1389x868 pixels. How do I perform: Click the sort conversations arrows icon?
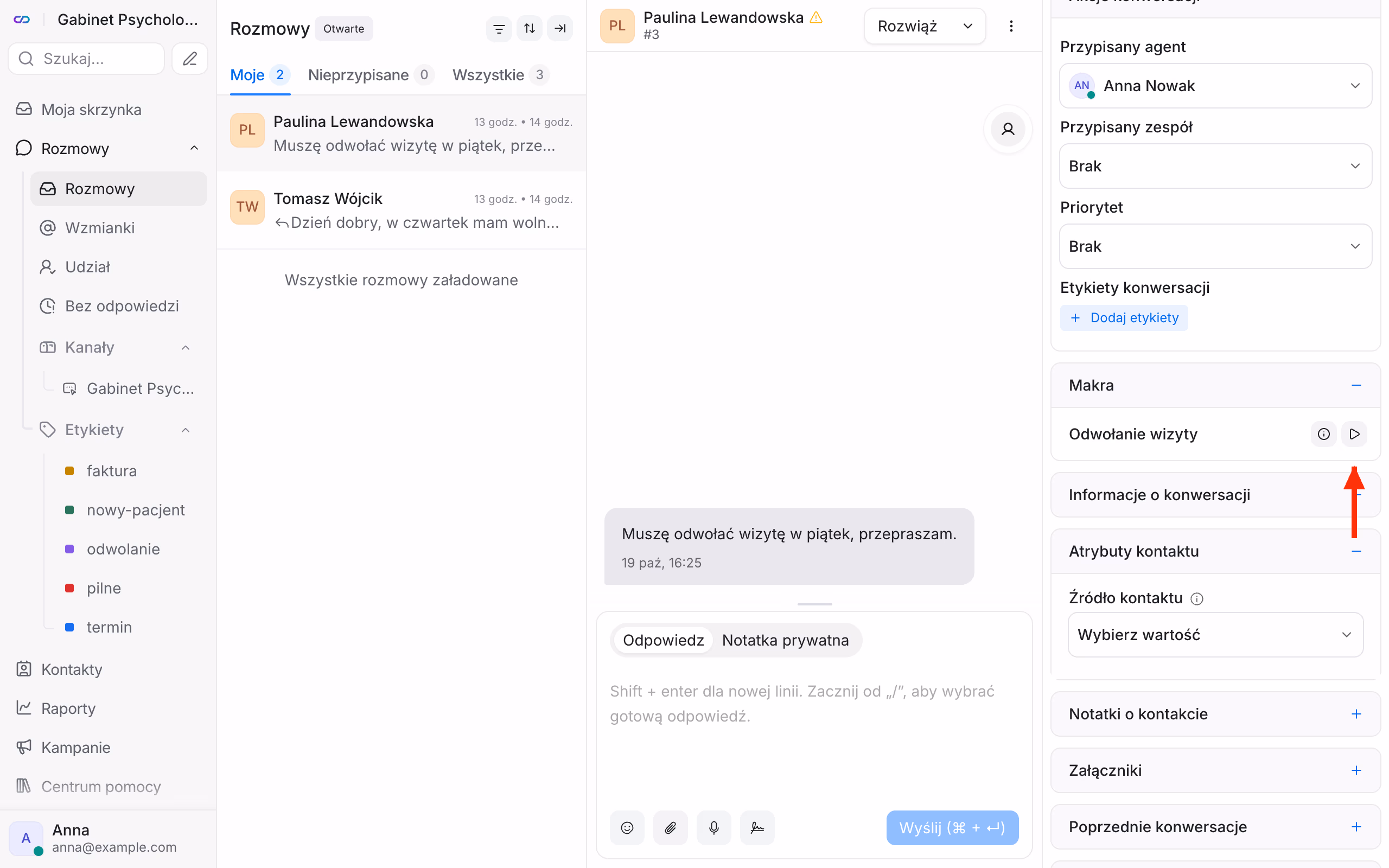coord(529,28)
